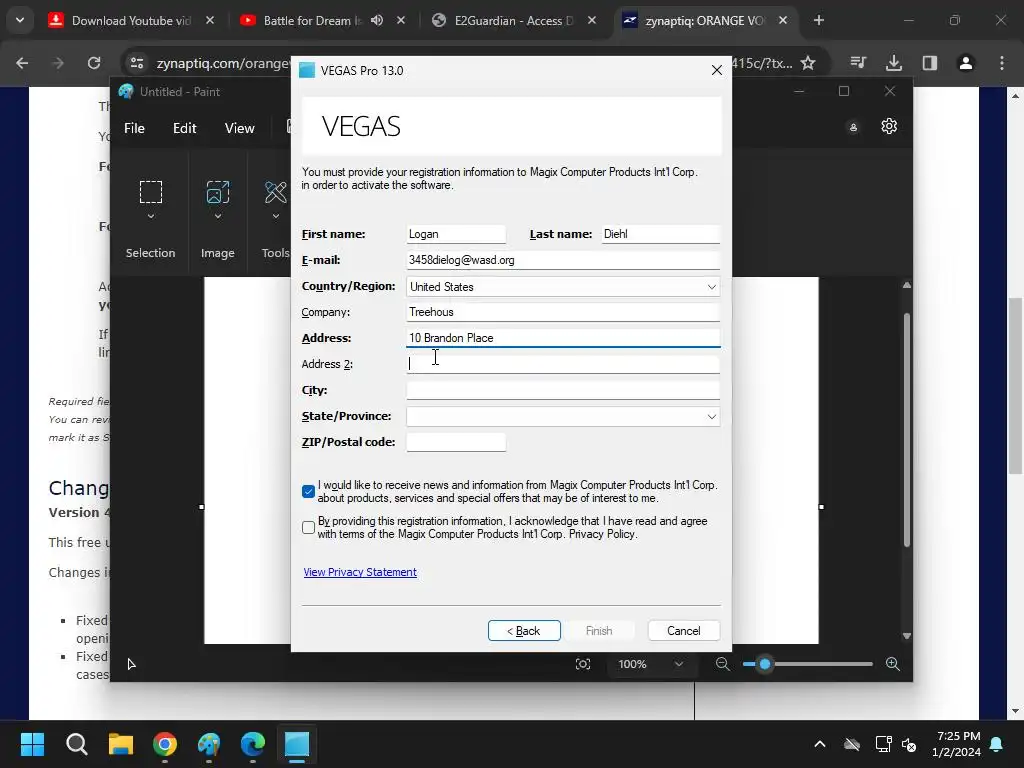Open View Privacy Statement link
This screenshot has height=768, width=1024.
coord(360,572)
